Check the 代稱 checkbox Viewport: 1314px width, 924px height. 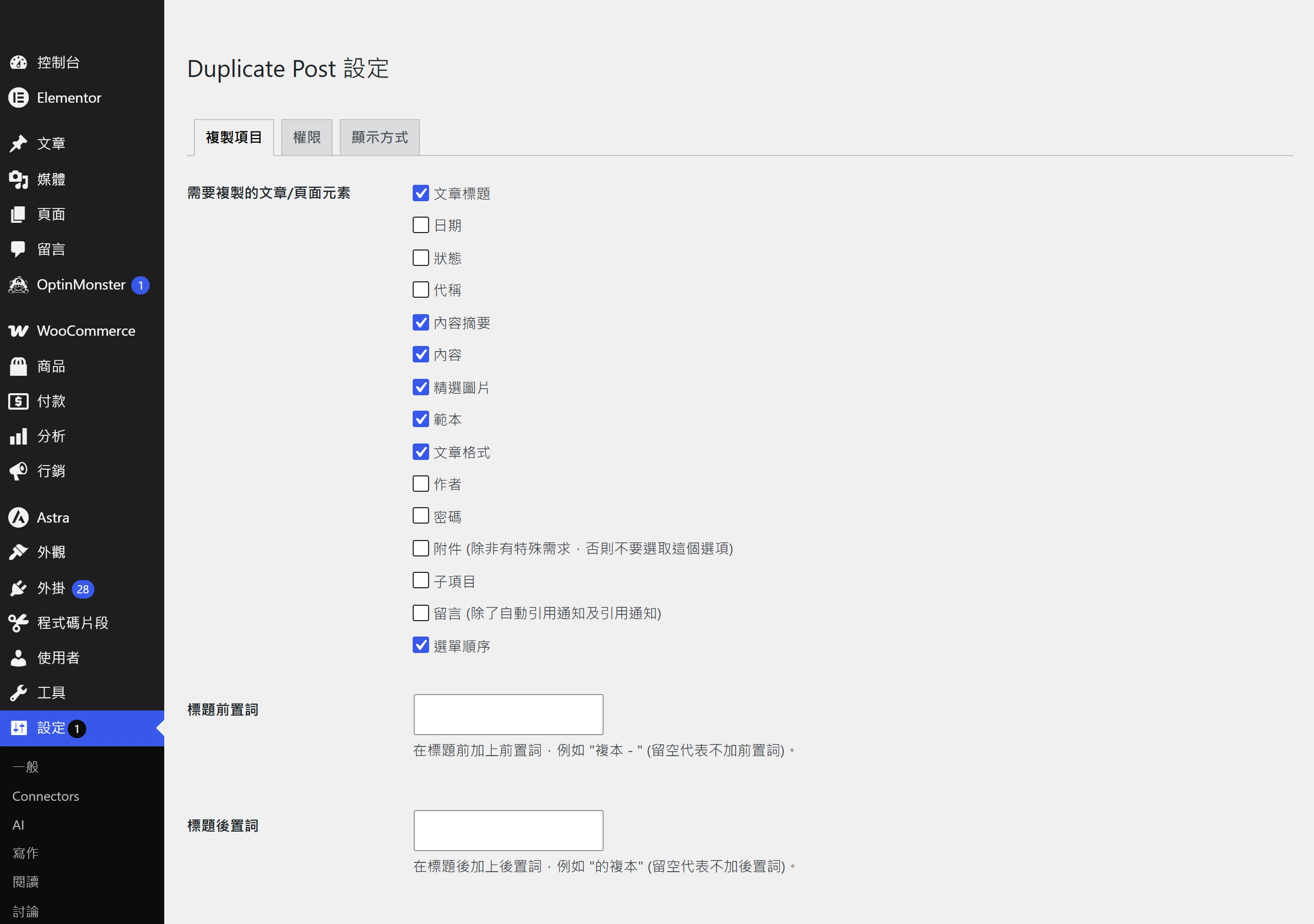click(x=421, y=290)
